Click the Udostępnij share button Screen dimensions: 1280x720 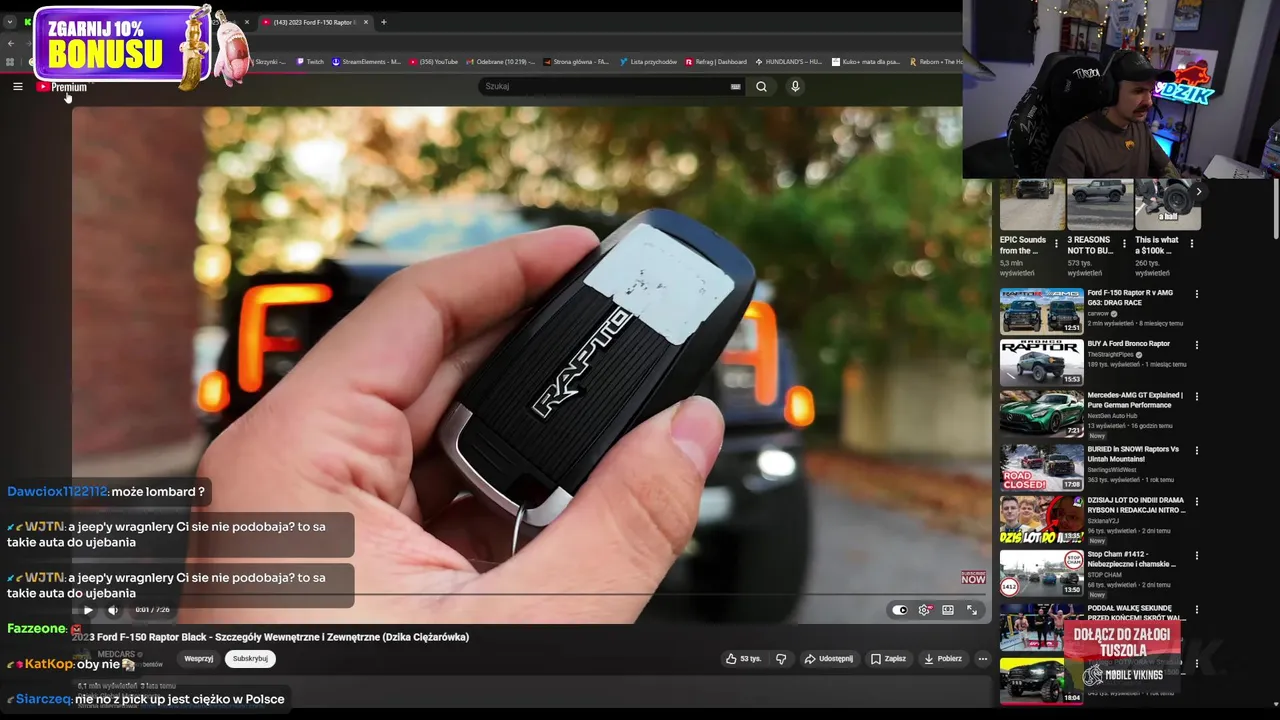pos(828,659)
